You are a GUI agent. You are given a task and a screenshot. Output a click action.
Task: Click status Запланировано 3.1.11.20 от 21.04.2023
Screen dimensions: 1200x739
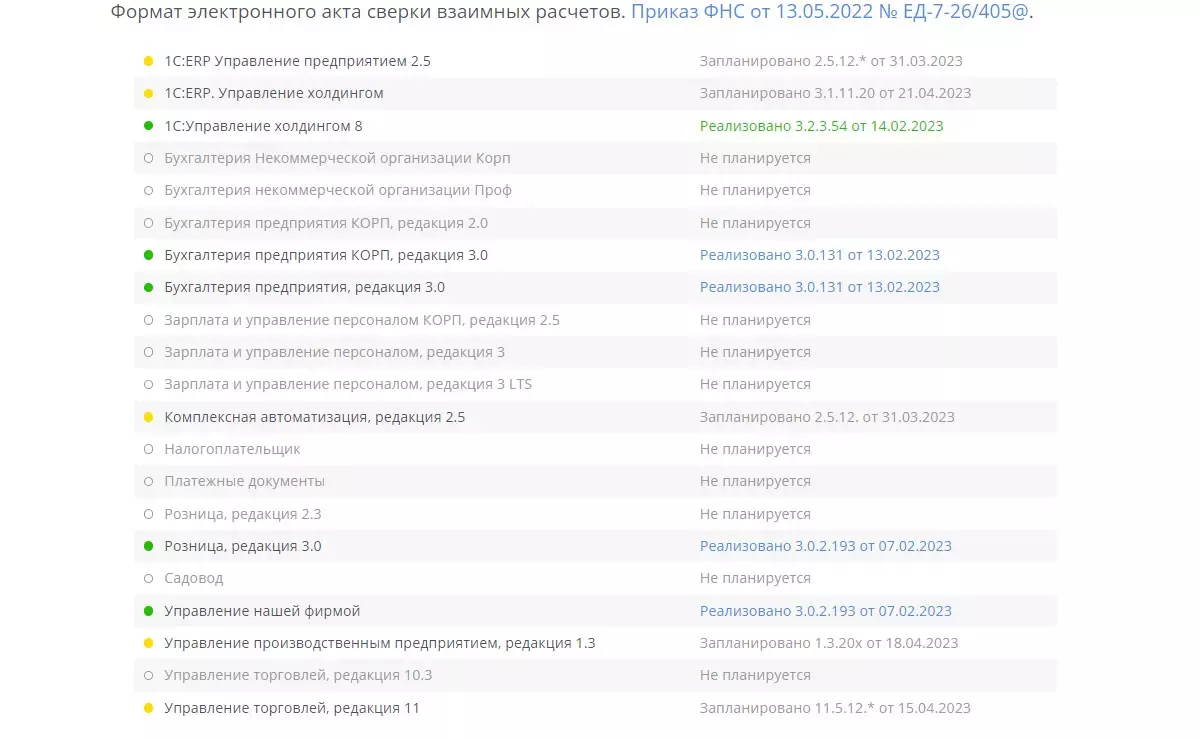click(x=835, y=93)
